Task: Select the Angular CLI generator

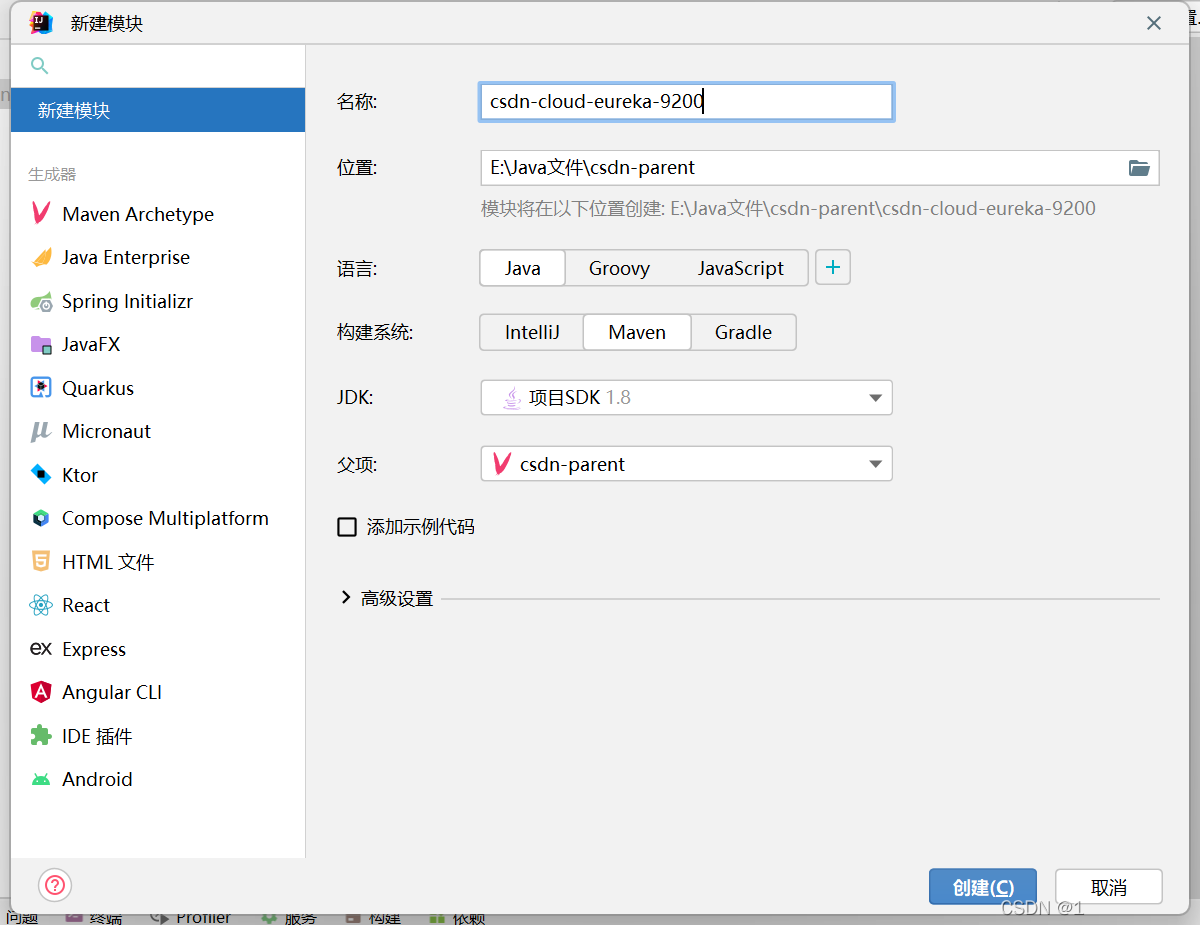Action: (x=110, y=692)
